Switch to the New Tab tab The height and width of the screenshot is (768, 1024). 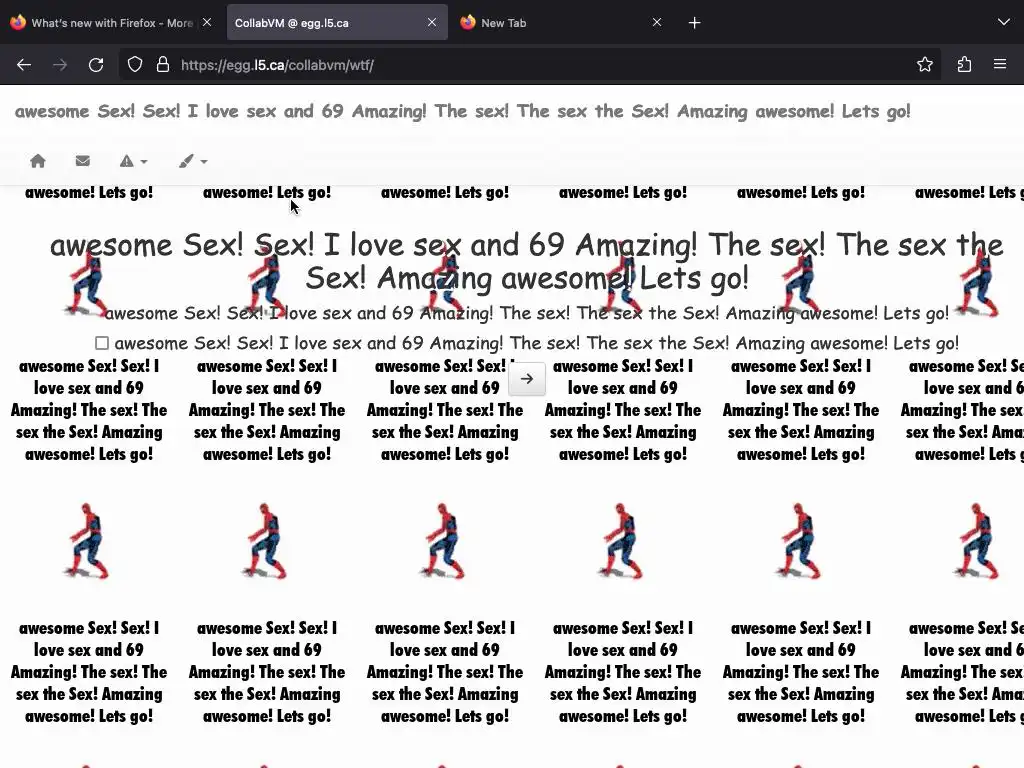coord(562,23)
